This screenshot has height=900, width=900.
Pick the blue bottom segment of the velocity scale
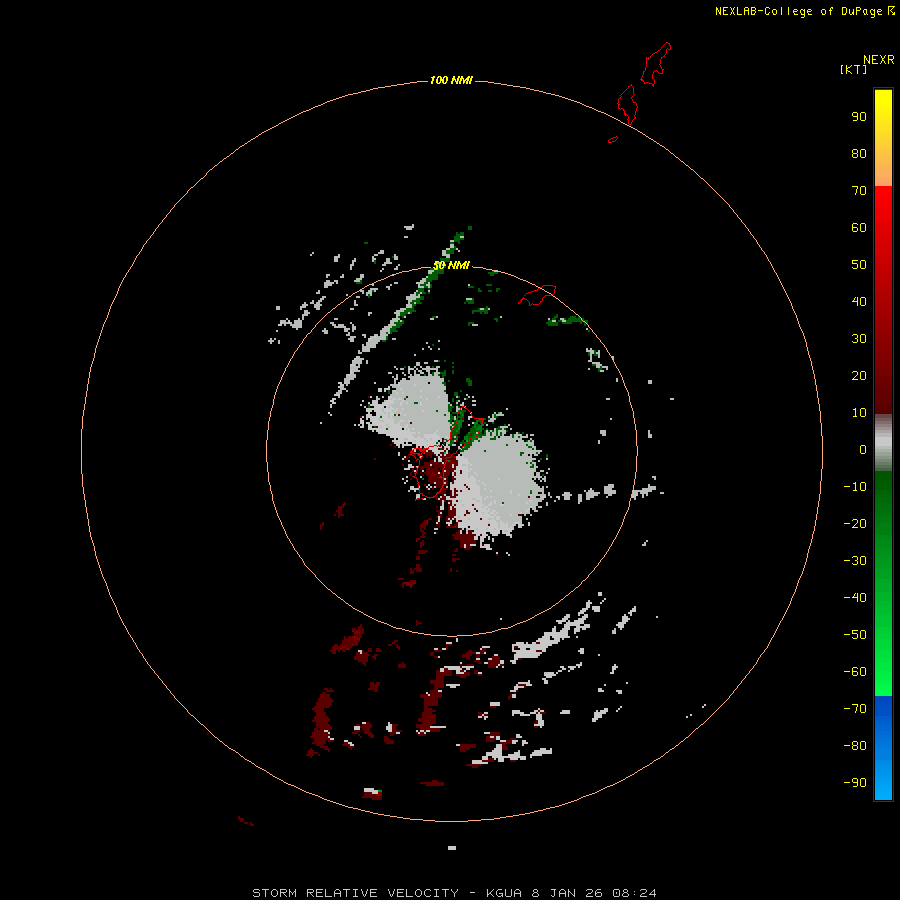[x=883, y=748]
